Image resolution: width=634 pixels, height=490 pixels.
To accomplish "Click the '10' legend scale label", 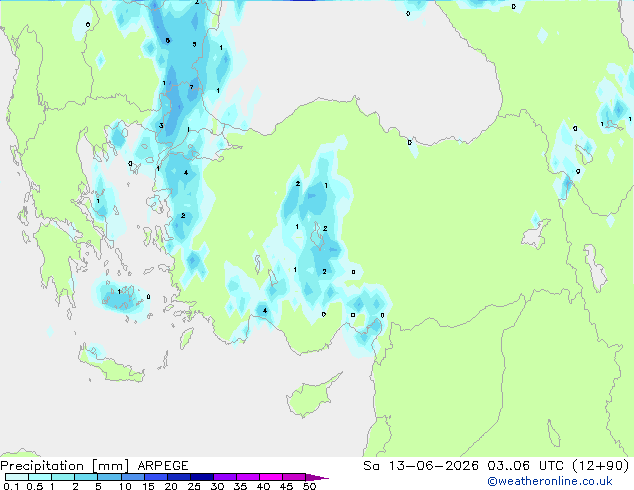I will tap(125, 486).
